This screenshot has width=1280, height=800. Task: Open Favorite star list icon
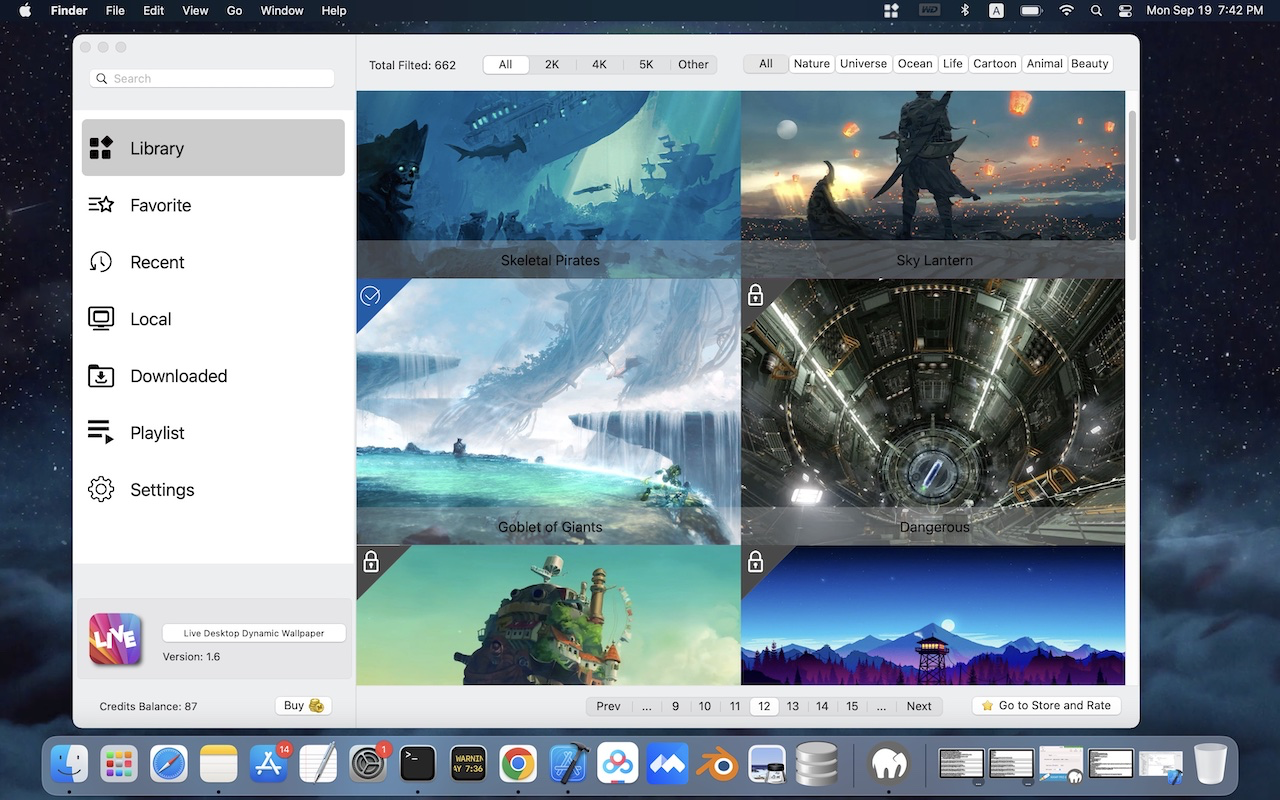click(x=101, y=205)
